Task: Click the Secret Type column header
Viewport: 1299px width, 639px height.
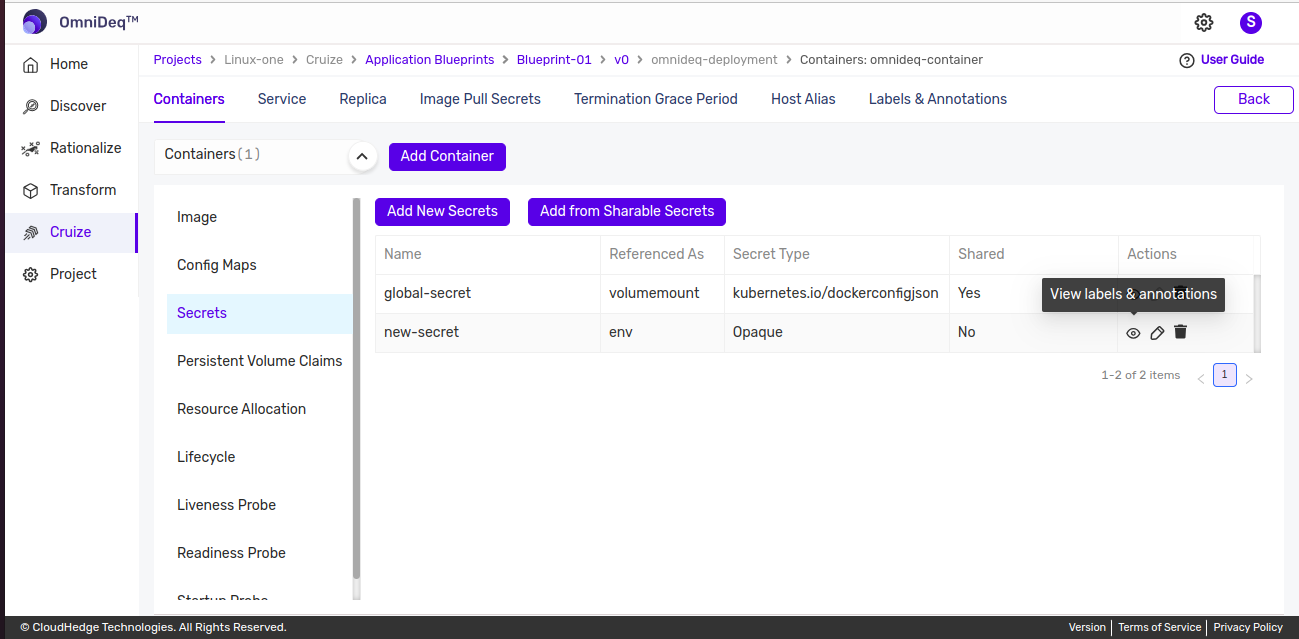Action: (x=836, y=254)
